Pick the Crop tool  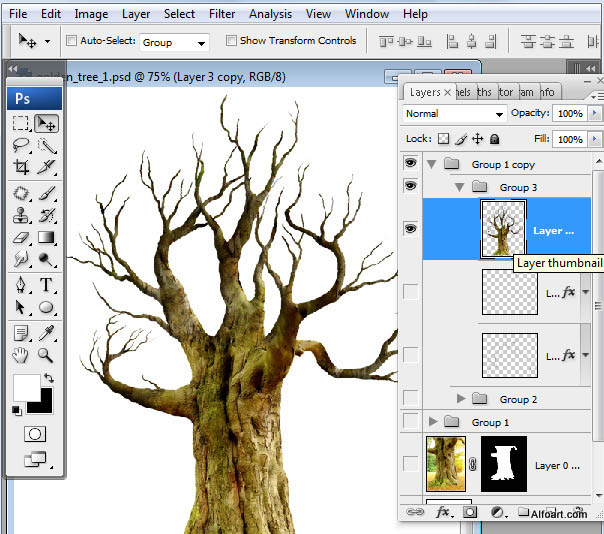[21, 167]
